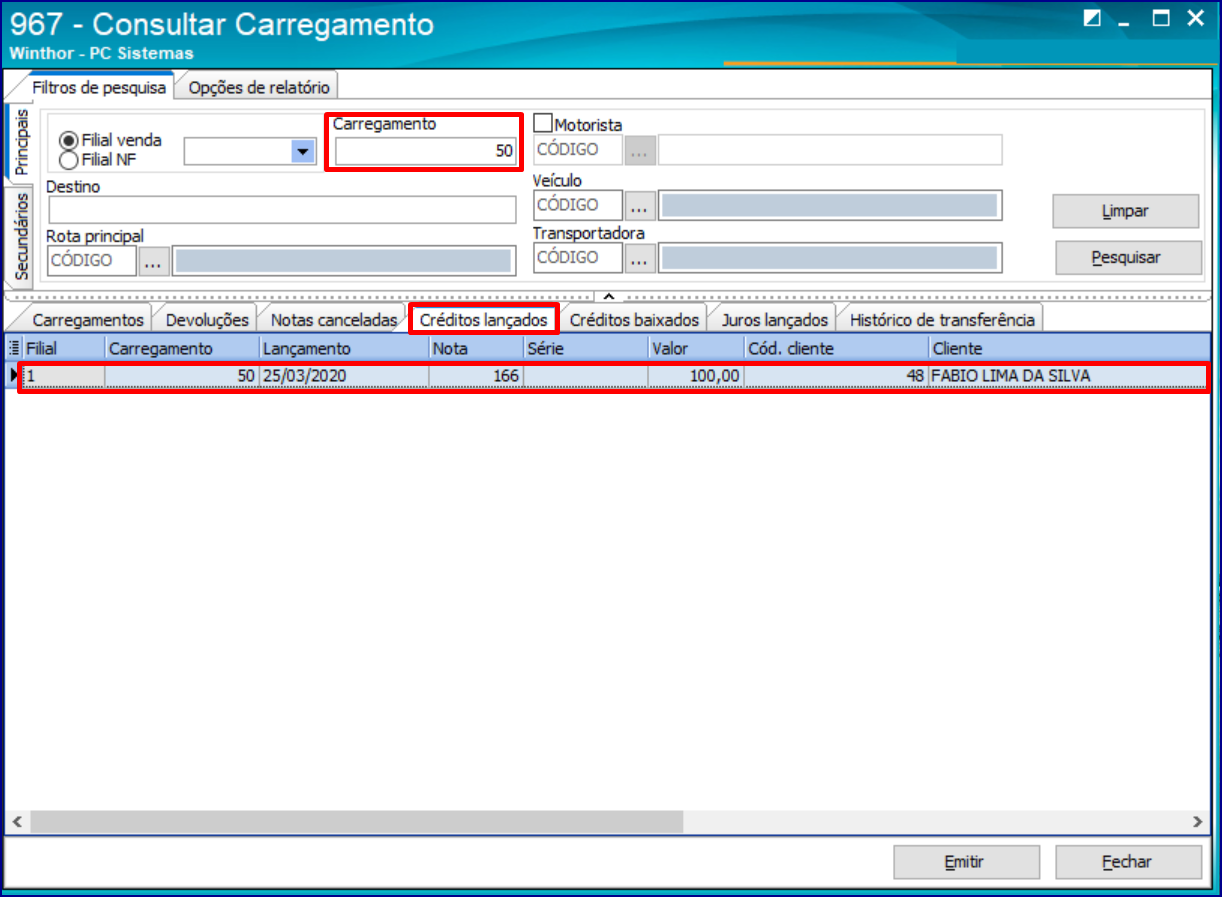Switch to Notas canceladas tab
This screenshot has width=1222, height=897.
(x=334, y=320)
